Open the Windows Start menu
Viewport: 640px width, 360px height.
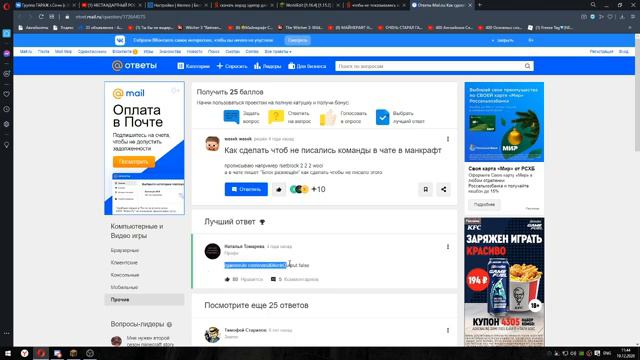7,353
